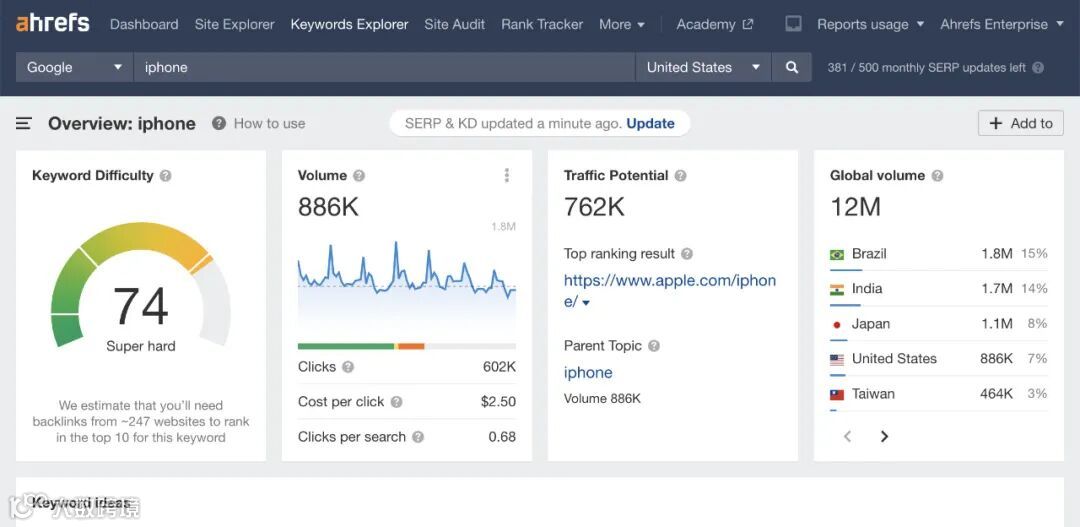
Task: Click the 602K clicks value
Action: click(x=499, y=367)
